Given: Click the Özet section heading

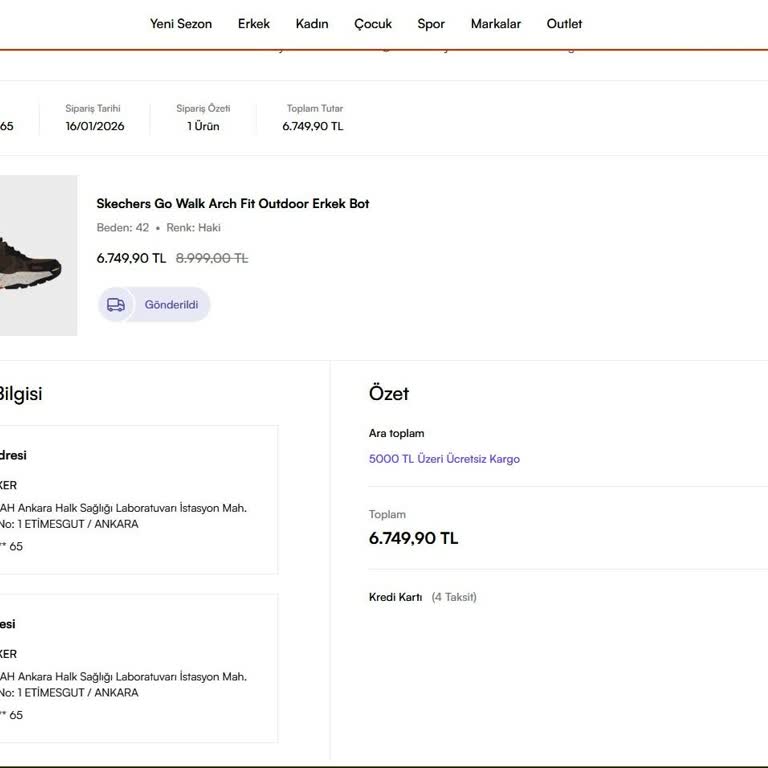Looking at the screenshot, I should [389, 394].
